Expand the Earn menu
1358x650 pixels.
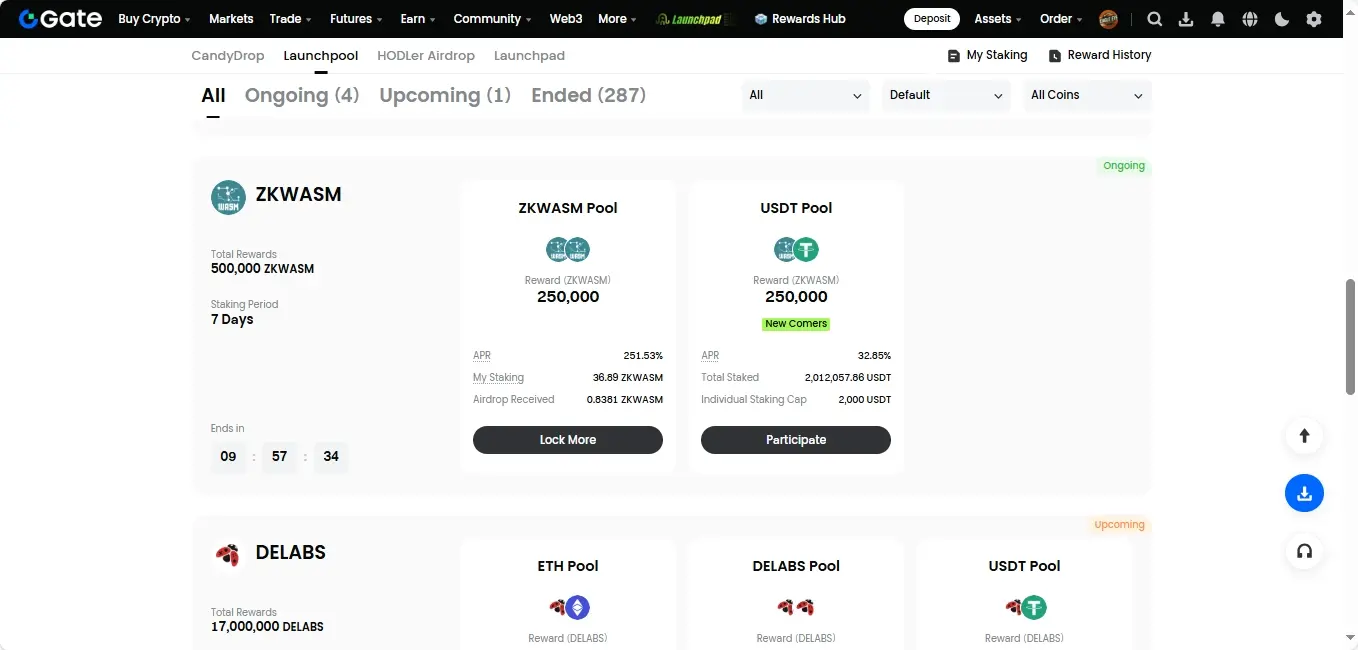click(418, 19)
